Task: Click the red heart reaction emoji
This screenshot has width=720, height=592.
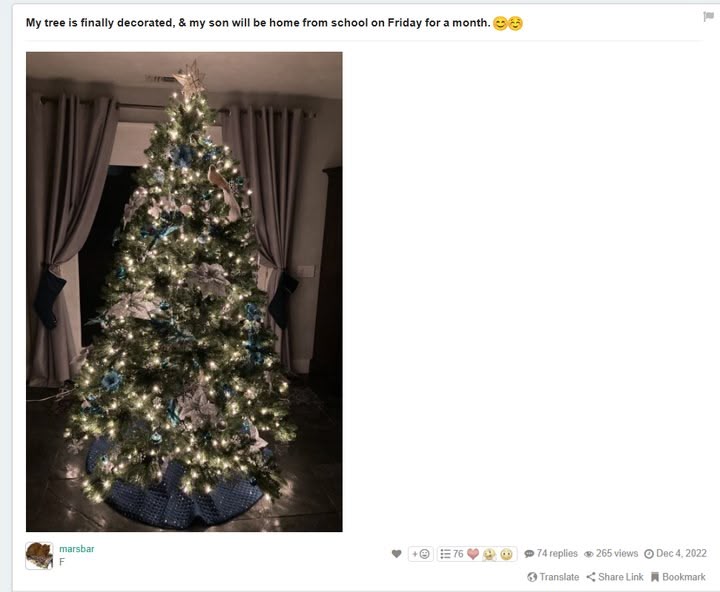Action: click(473, 554)
